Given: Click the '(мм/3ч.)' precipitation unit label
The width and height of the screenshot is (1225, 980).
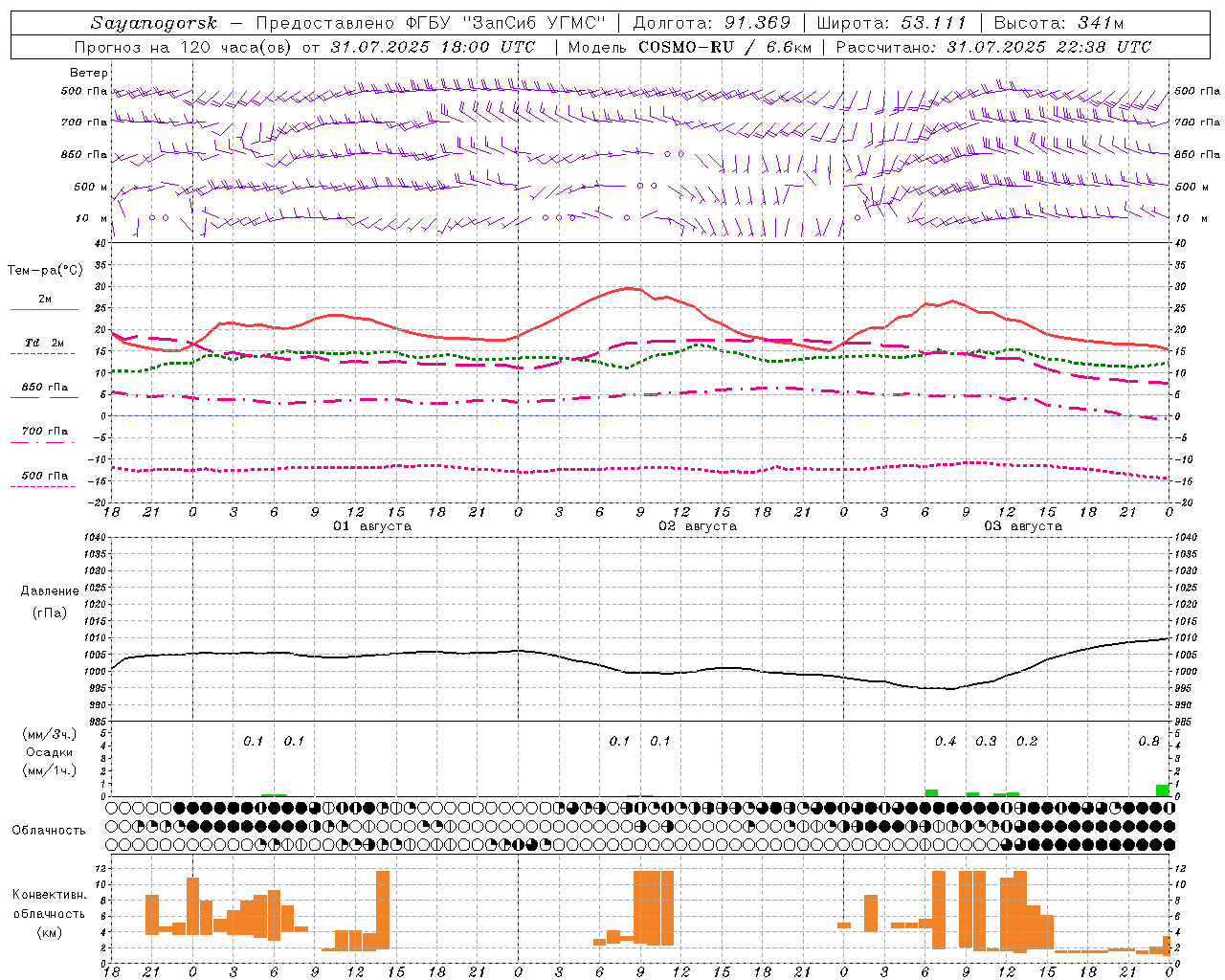Looking at the screenshot, I should (49, 734).
